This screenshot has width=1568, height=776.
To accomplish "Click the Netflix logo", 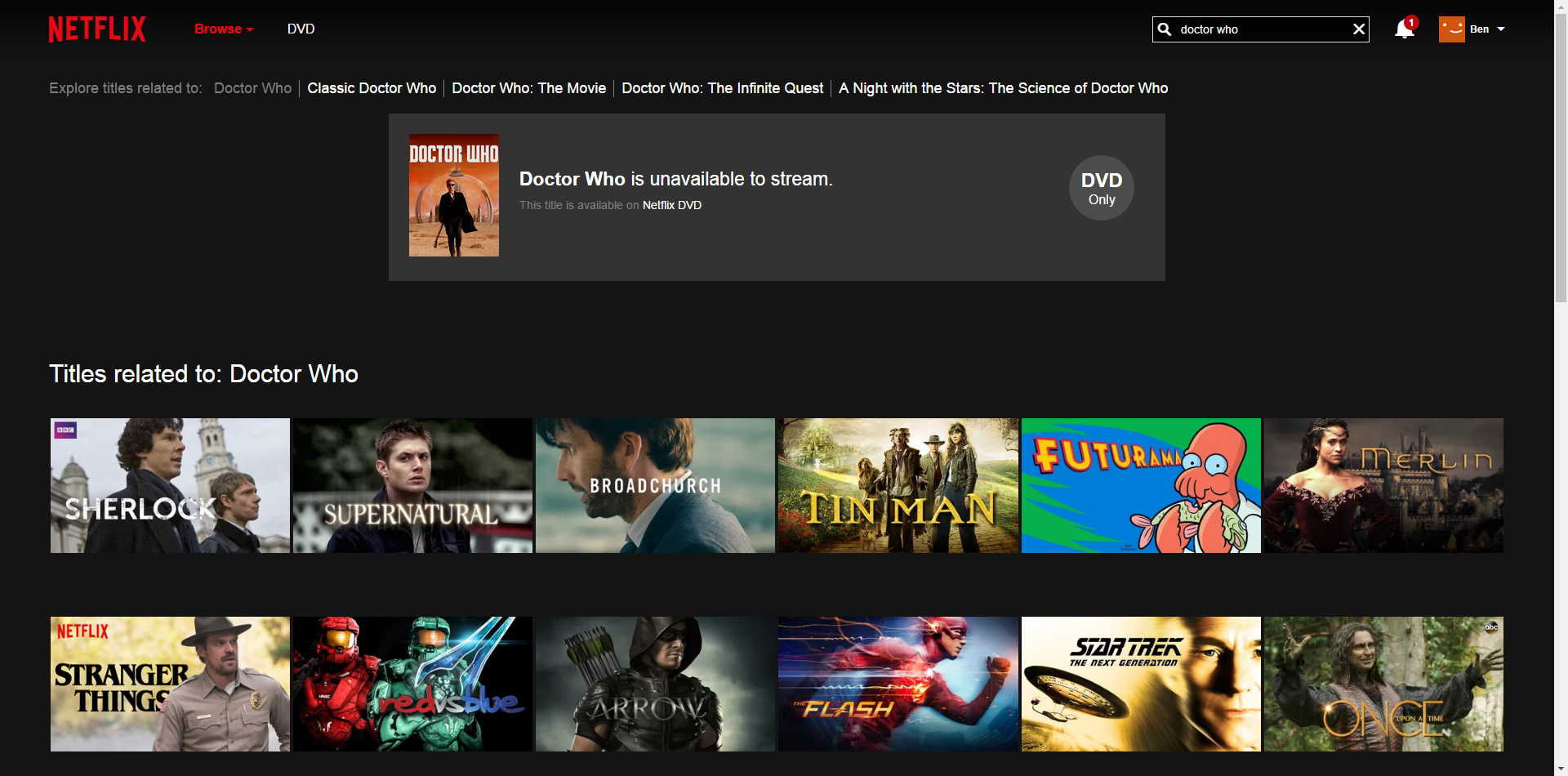I will click(x=97, y=29).
